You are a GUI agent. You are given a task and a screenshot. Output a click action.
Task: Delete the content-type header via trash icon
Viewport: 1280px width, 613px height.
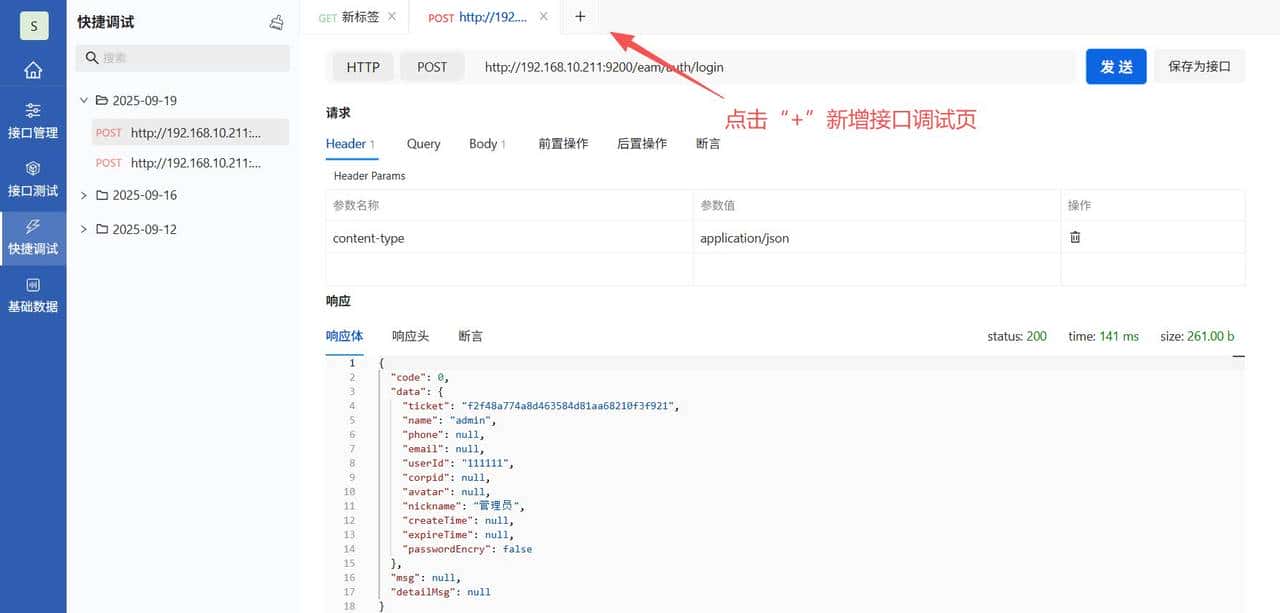(1075, 237)
